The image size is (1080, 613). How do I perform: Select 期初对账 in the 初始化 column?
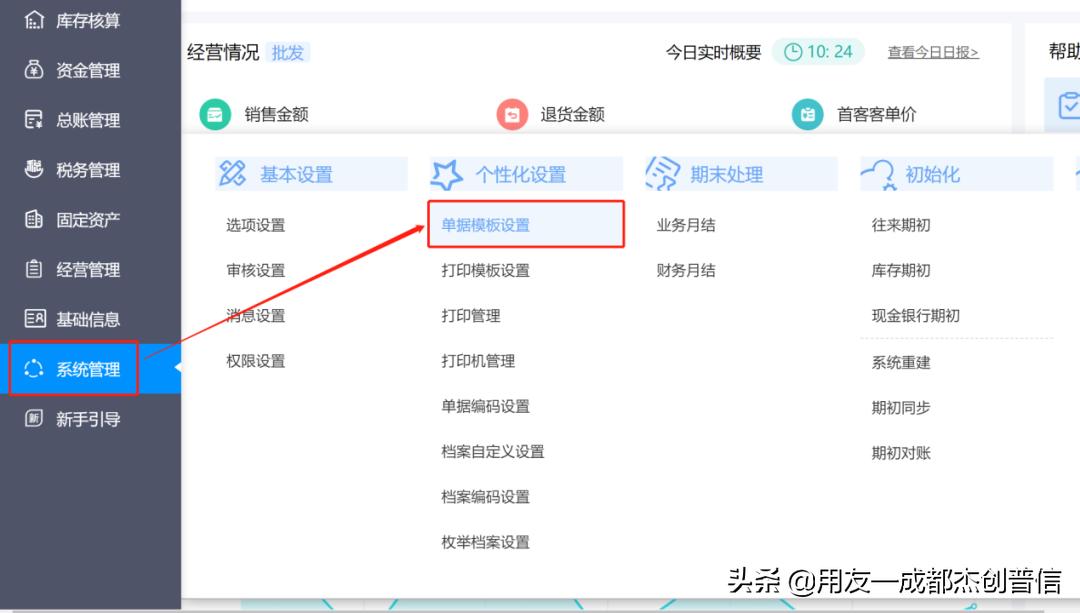899,452
